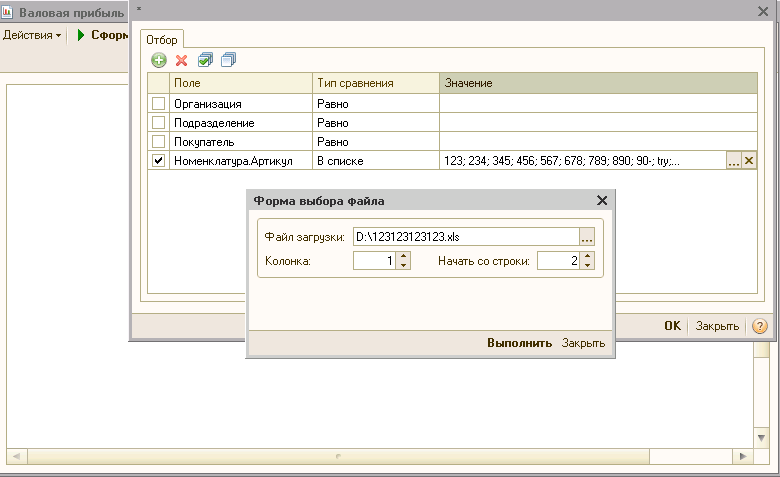Increase the Колонка spinner value
The image size is (780, 477).
coord(403,256)
